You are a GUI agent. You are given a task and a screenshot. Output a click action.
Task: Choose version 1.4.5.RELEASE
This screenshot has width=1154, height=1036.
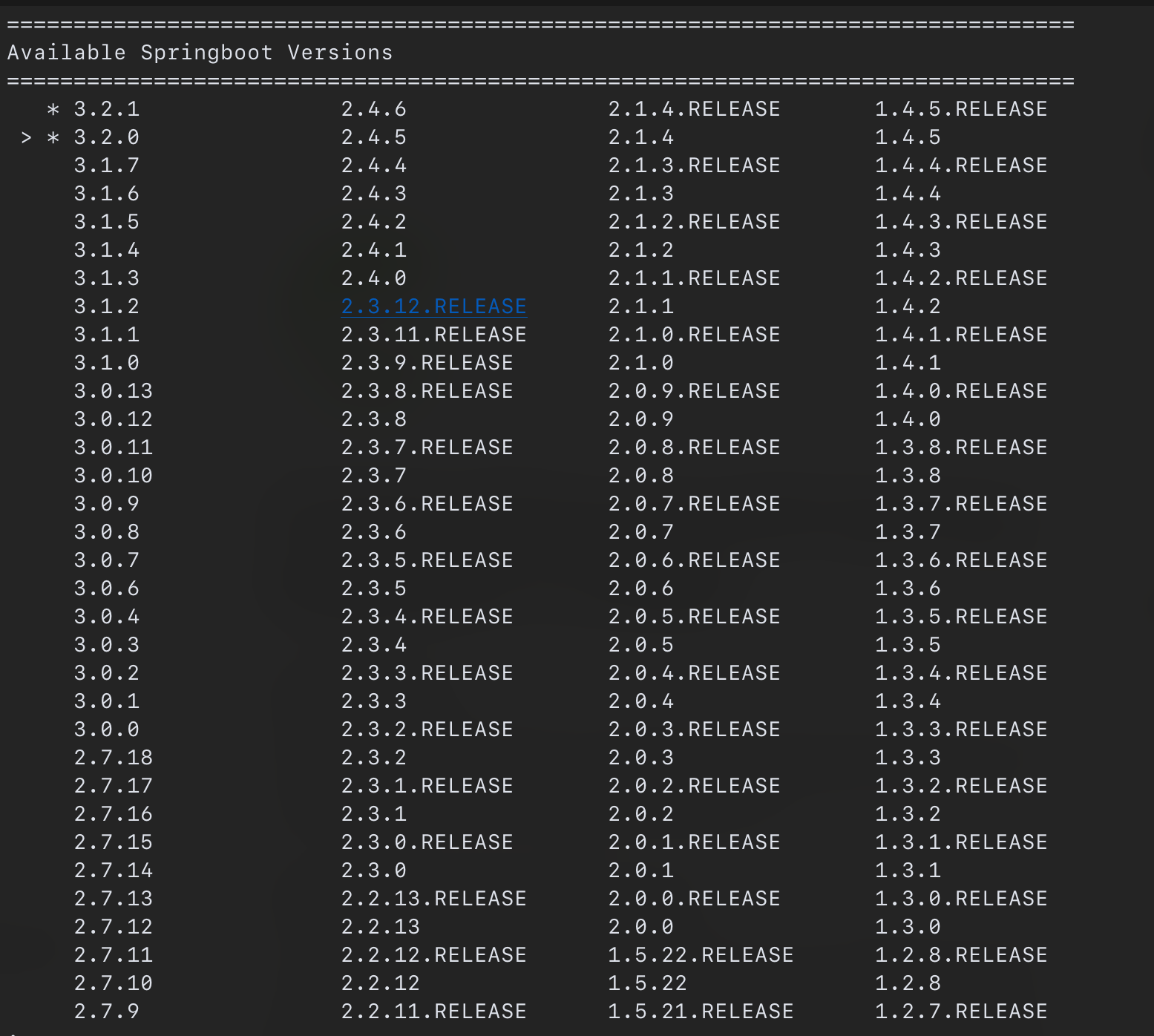click(x=962, y=109)
